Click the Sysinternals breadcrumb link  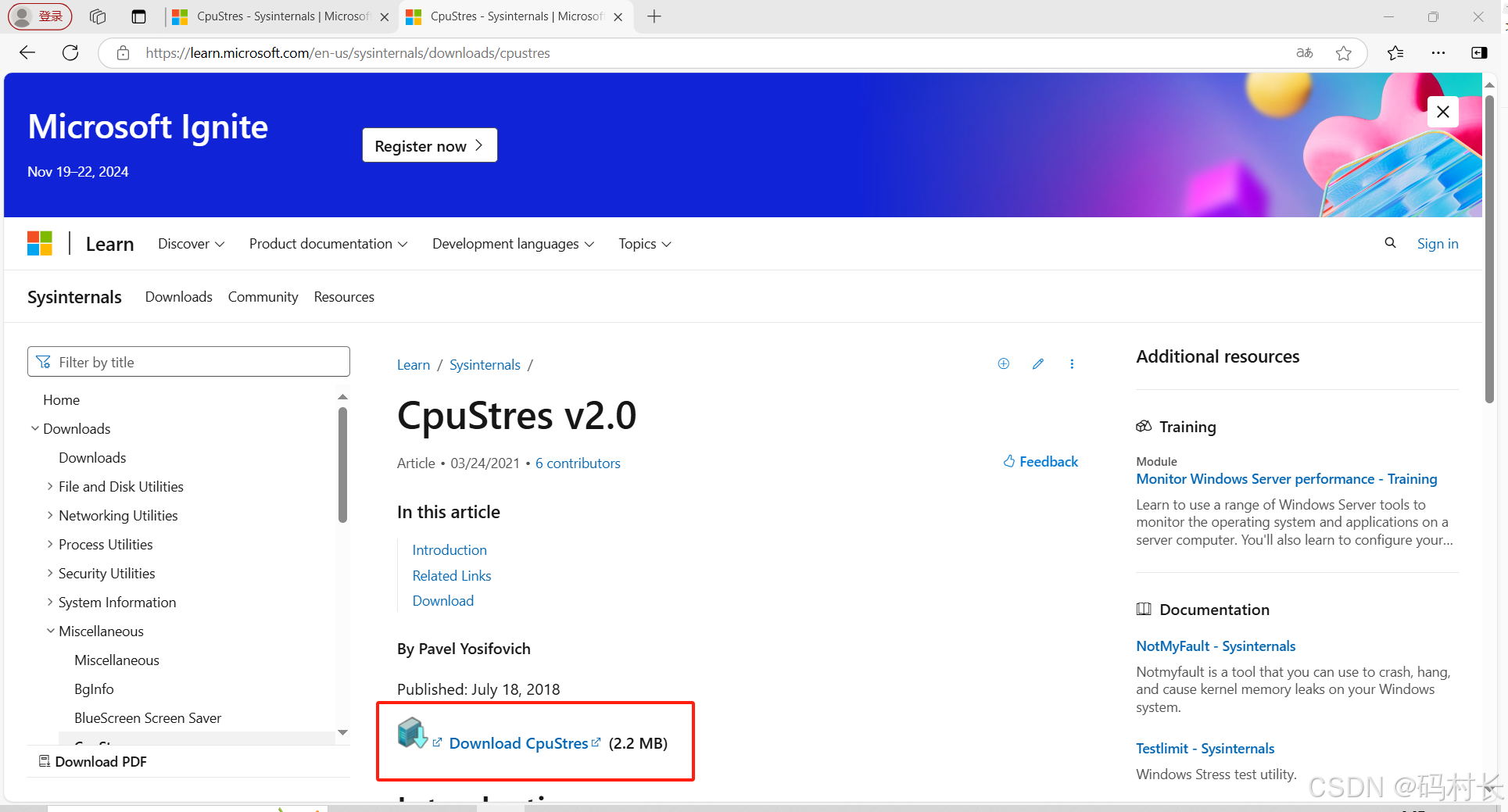pyautogui.click(x=485, y=365)
